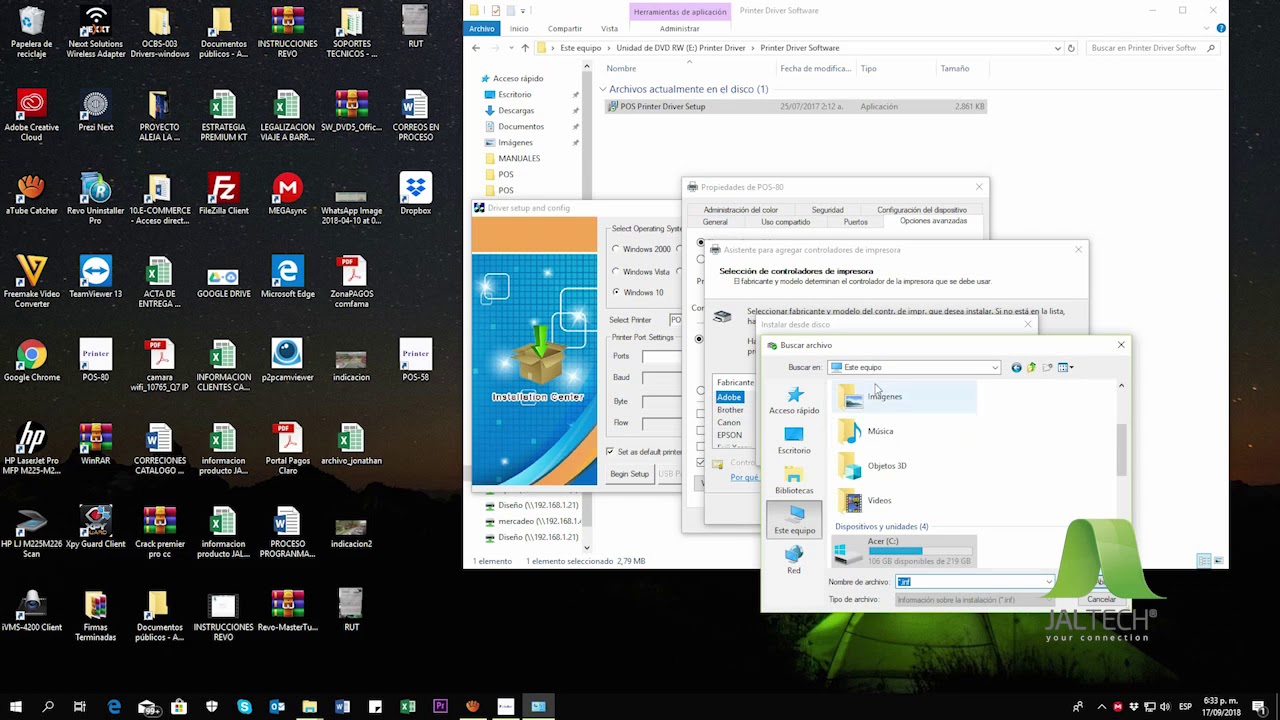Go back using the blue back arrow icon
Image resolution: width=1280 pixels, height=720 pixels.
click(1016, 367)
